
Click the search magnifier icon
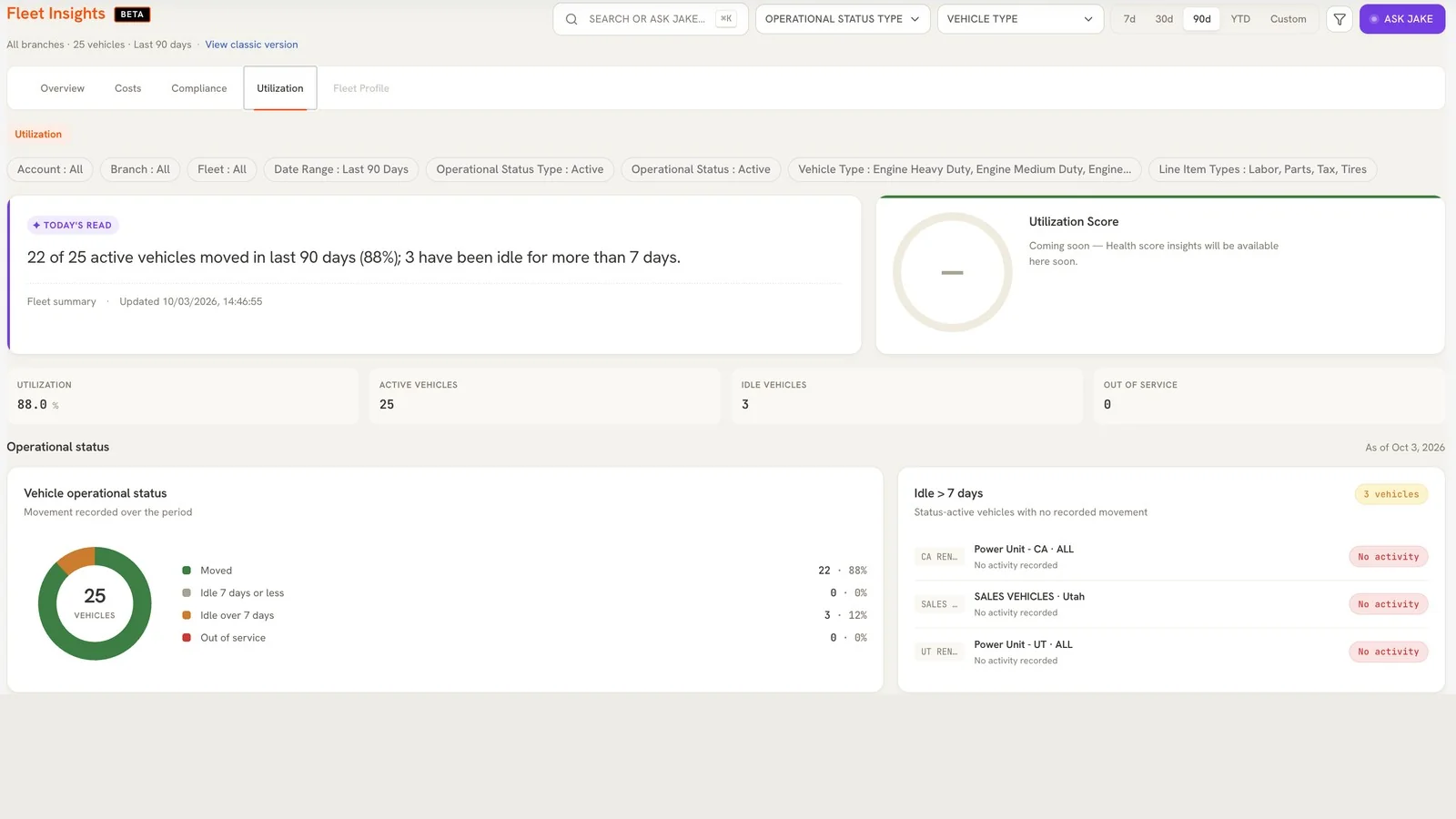coord(571,19)
